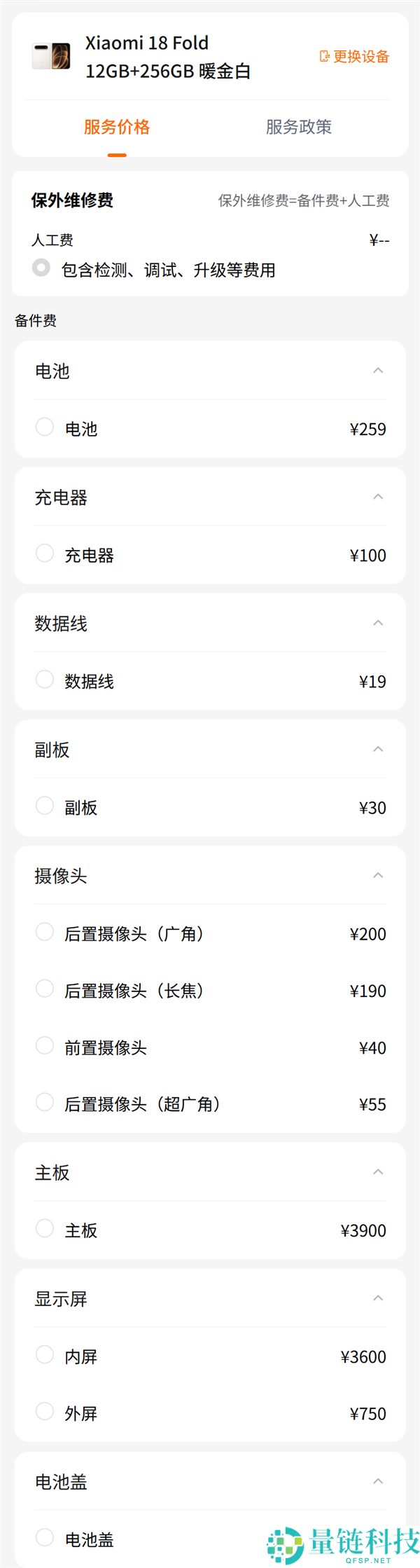Select the 人工费 labor fee radio button
The height and width of the screenshot is (1568, 420).
coord(41,268)
